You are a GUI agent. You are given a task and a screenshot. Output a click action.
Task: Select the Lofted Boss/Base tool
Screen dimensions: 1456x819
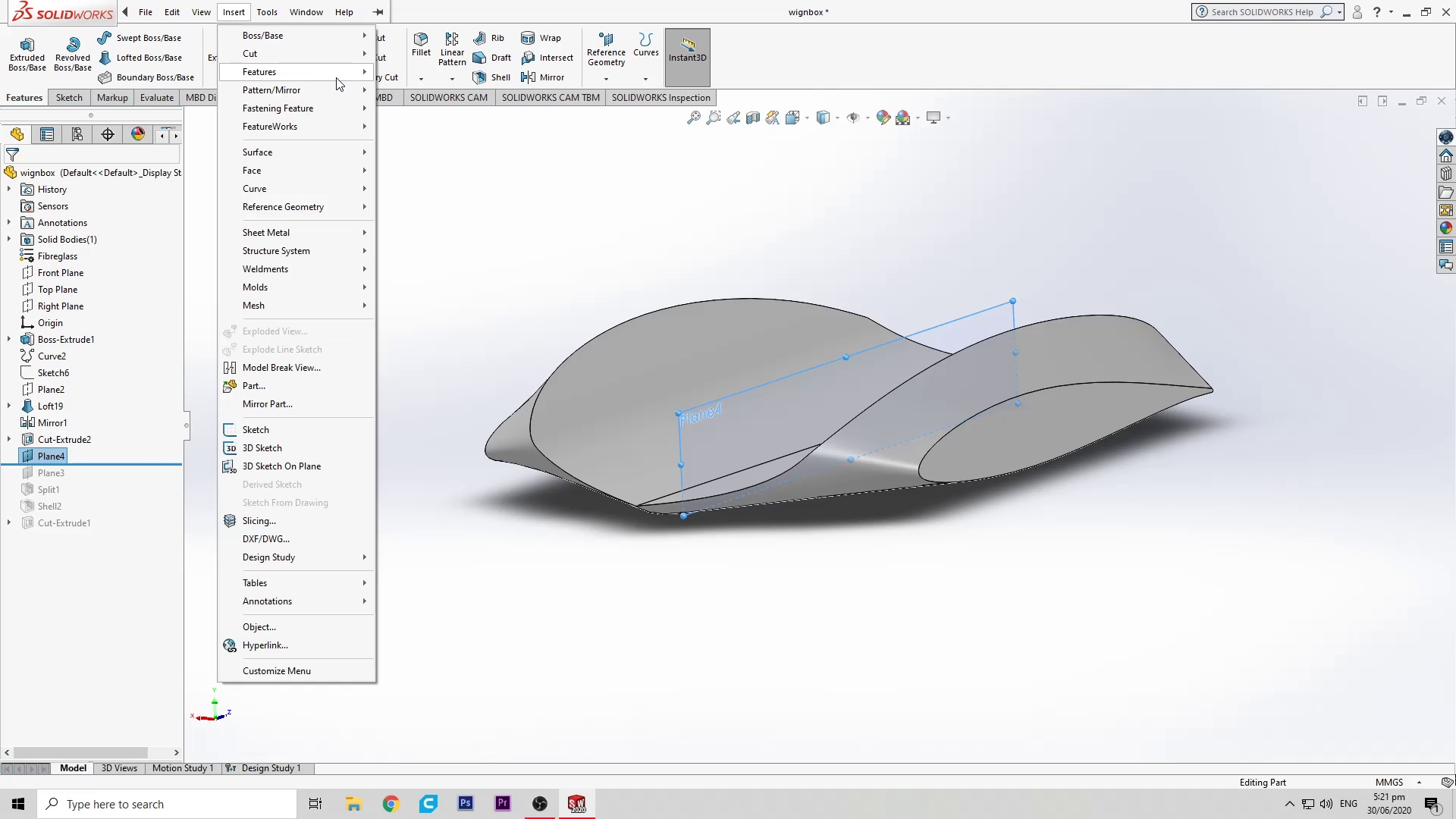[x=140, y=58]
